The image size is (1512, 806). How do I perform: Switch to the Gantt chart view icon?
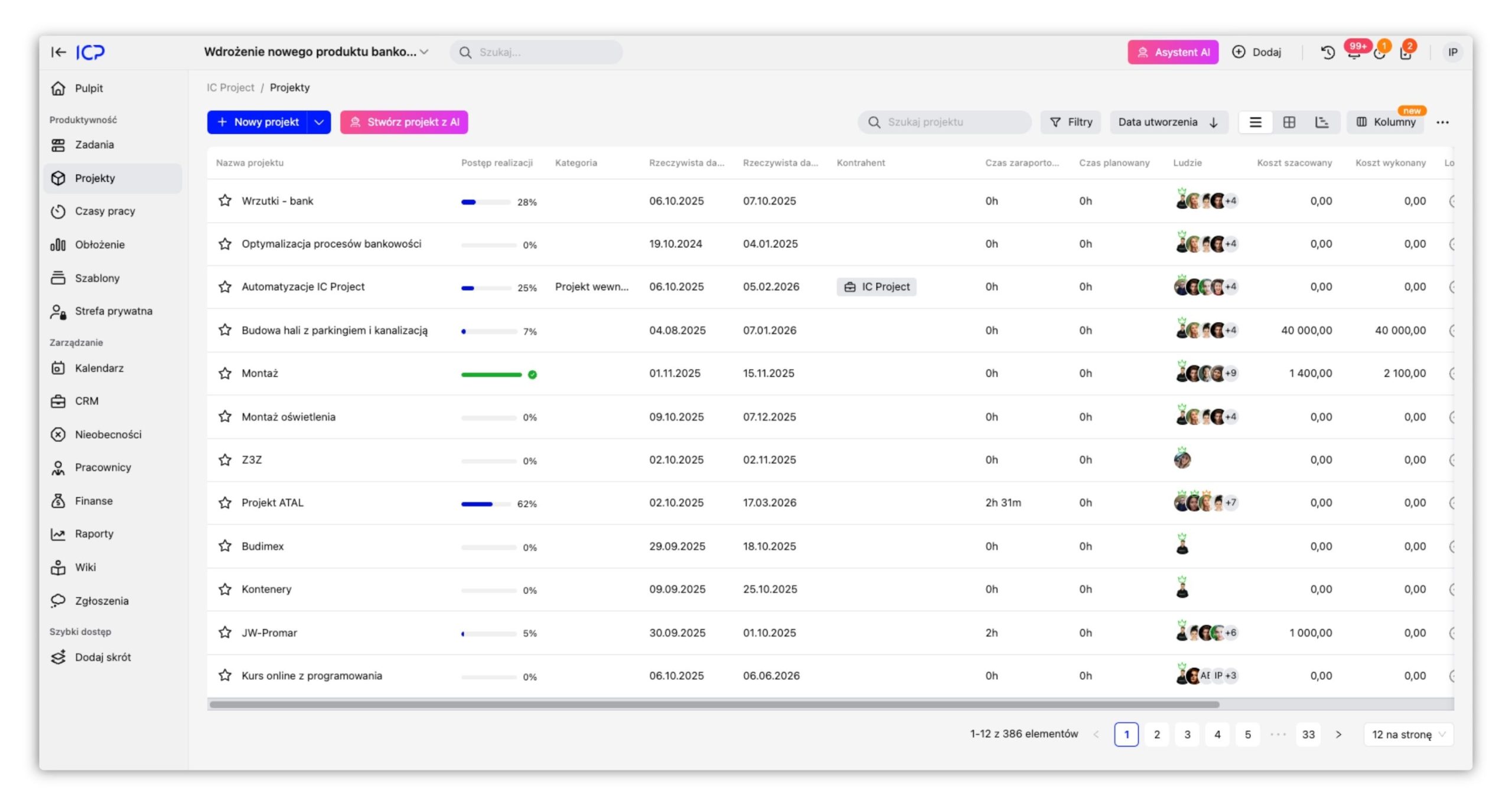pyautogui.click(x=1322, y=122)
